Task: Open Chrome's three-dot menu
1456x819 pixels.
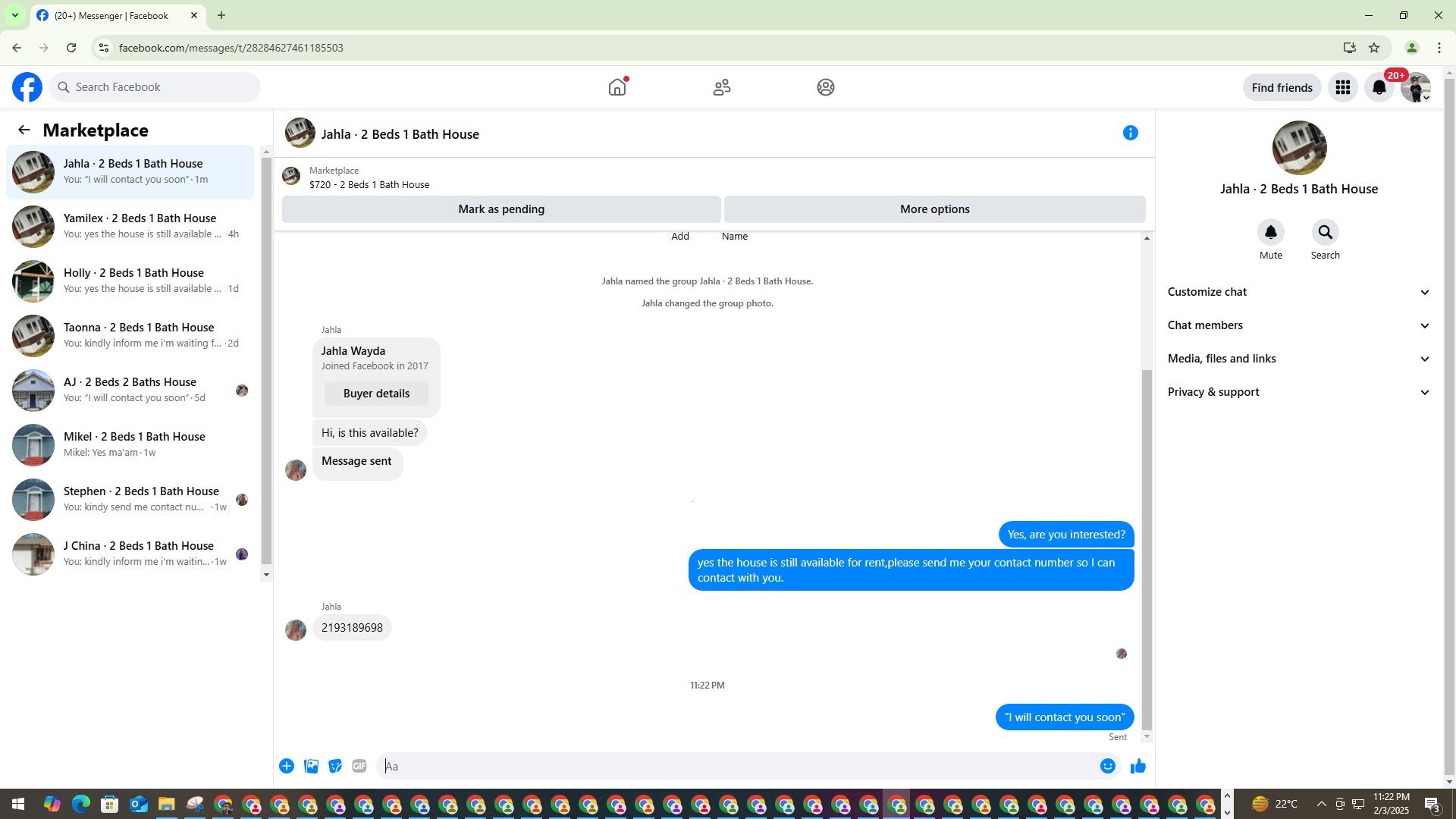Action: click(x=1439, y=48)
